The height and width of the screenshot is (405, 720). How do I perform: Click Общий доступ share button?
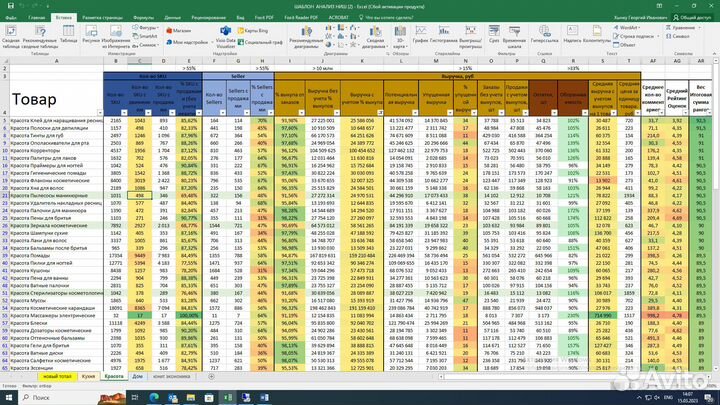tap(689, 17)
